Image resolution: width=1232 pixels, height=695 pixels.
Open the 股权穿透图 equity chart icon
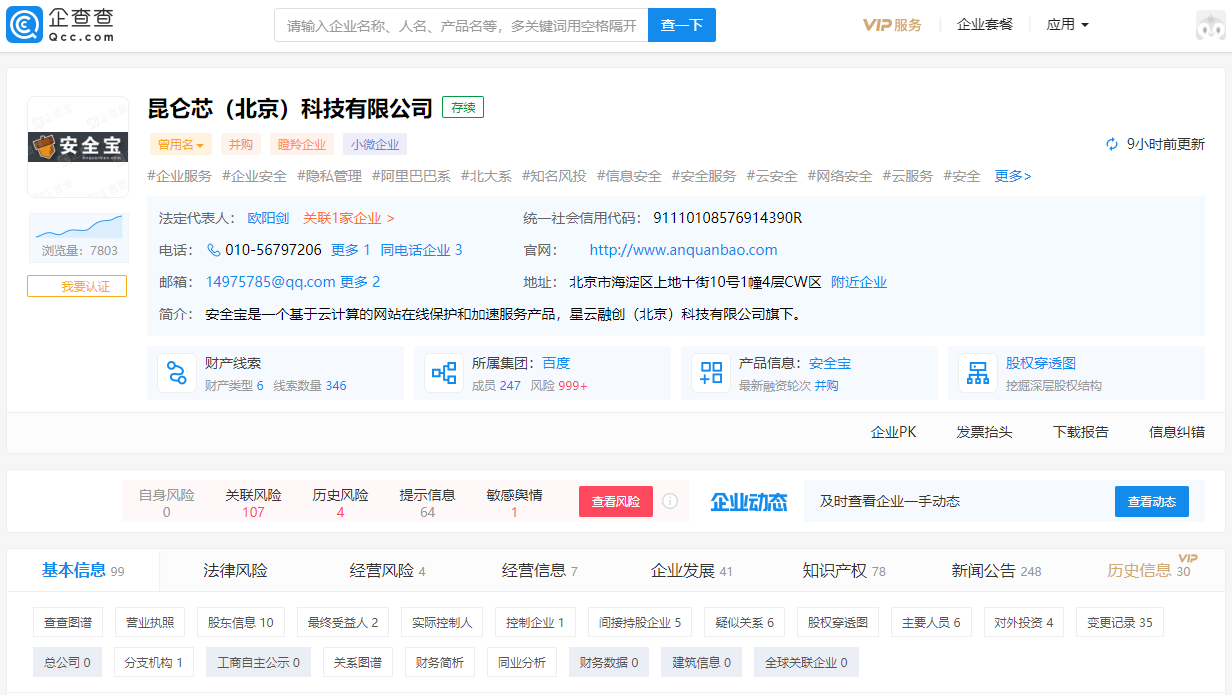click(x=978, y=374)
